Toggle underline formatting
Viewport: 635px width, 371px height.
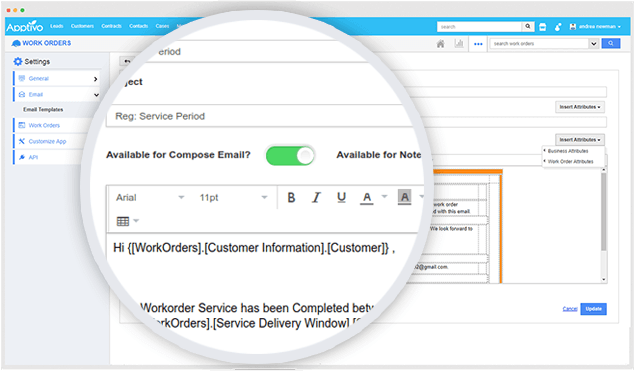point(341,198)
